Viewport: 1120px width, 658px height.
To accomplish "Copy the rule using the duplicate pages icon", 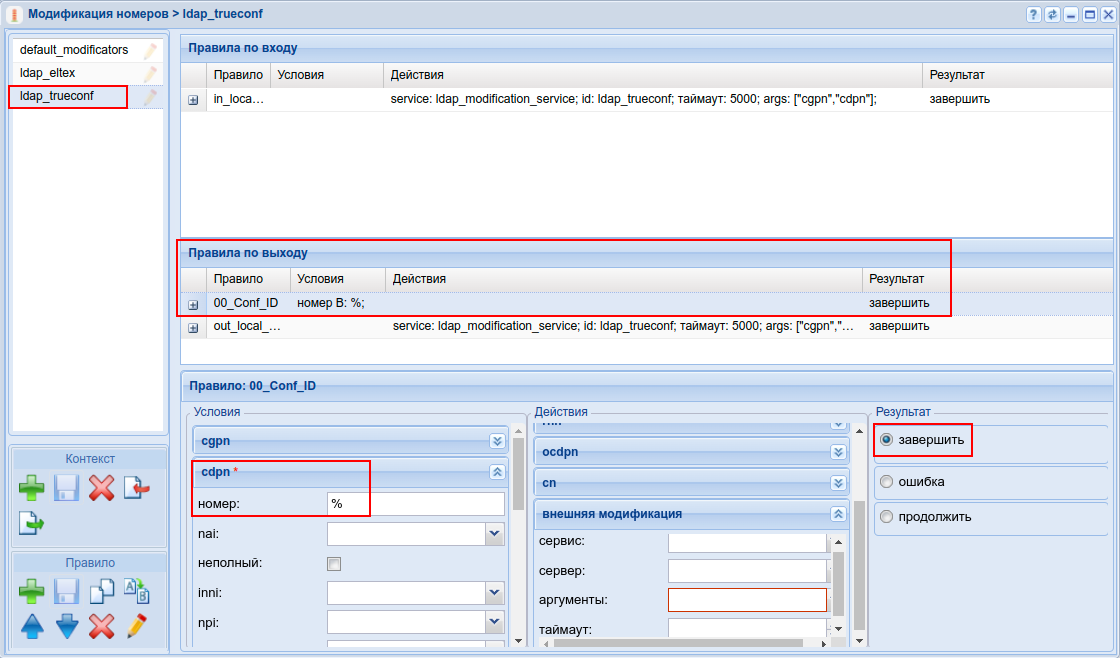I will coord(101,592).
